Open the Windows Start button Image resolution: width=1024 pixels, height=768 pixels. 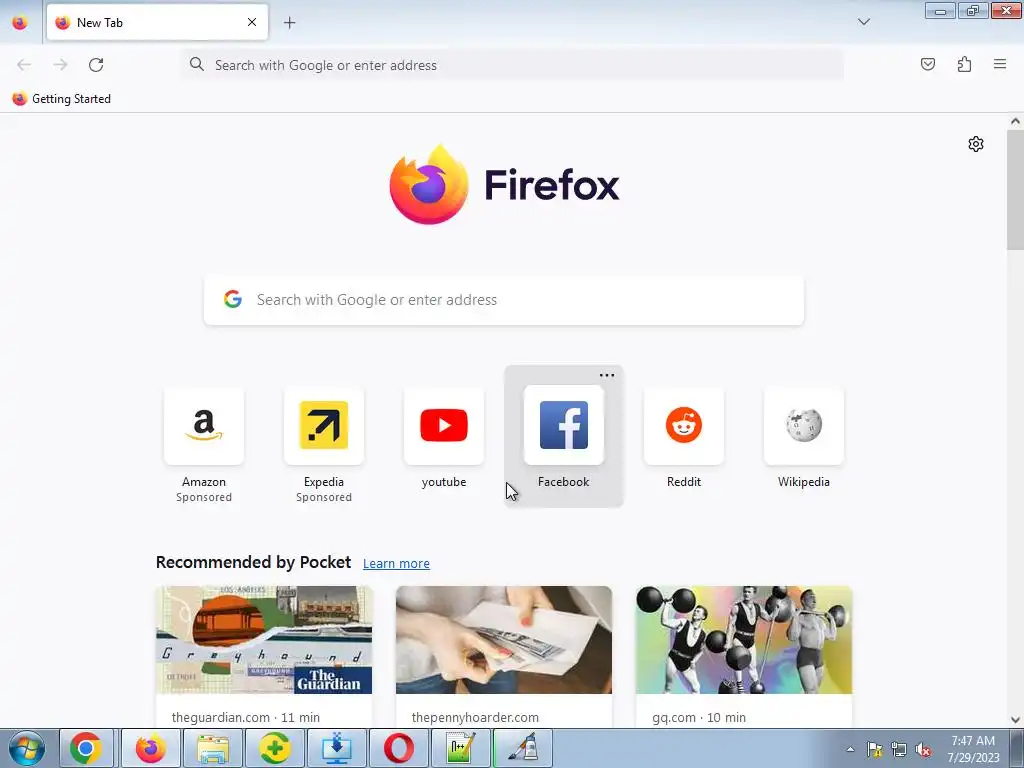pos(27,748)
